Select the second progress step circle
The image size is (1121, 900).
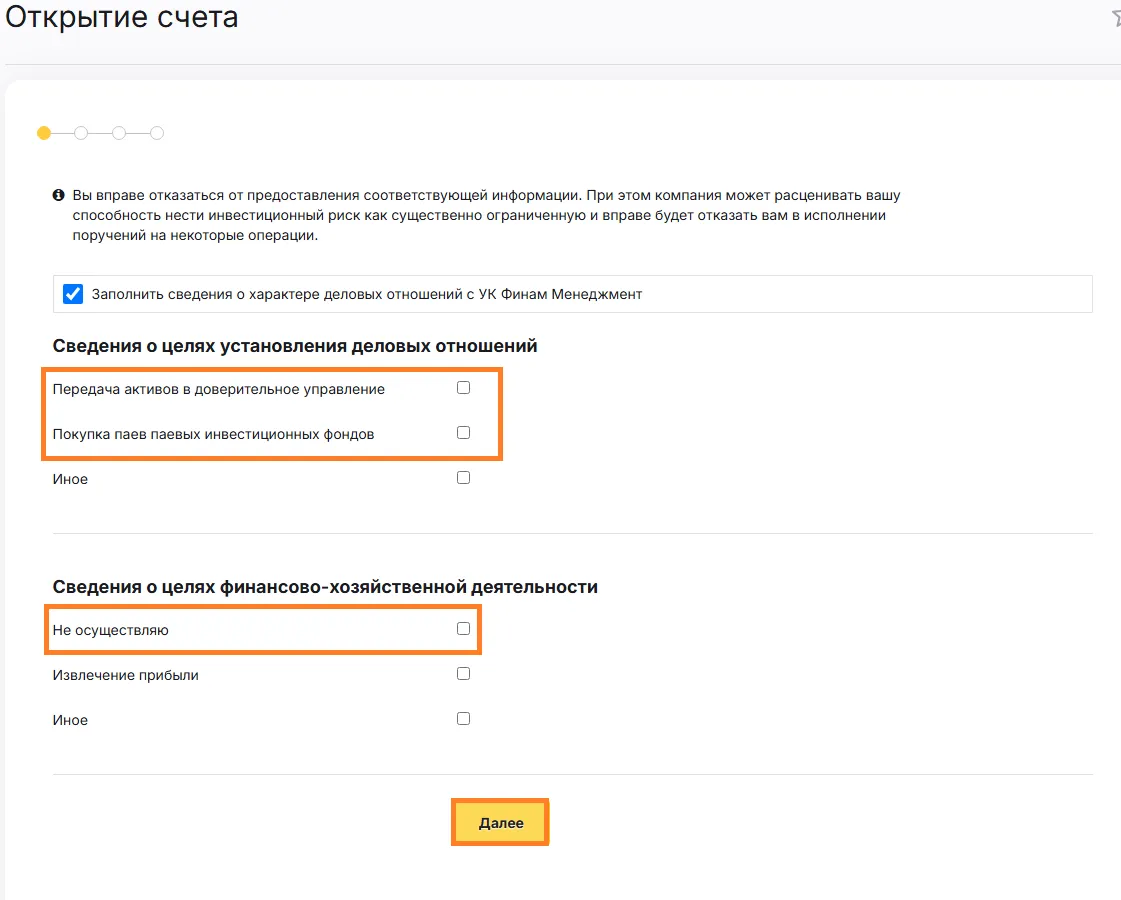click(82, 133)
